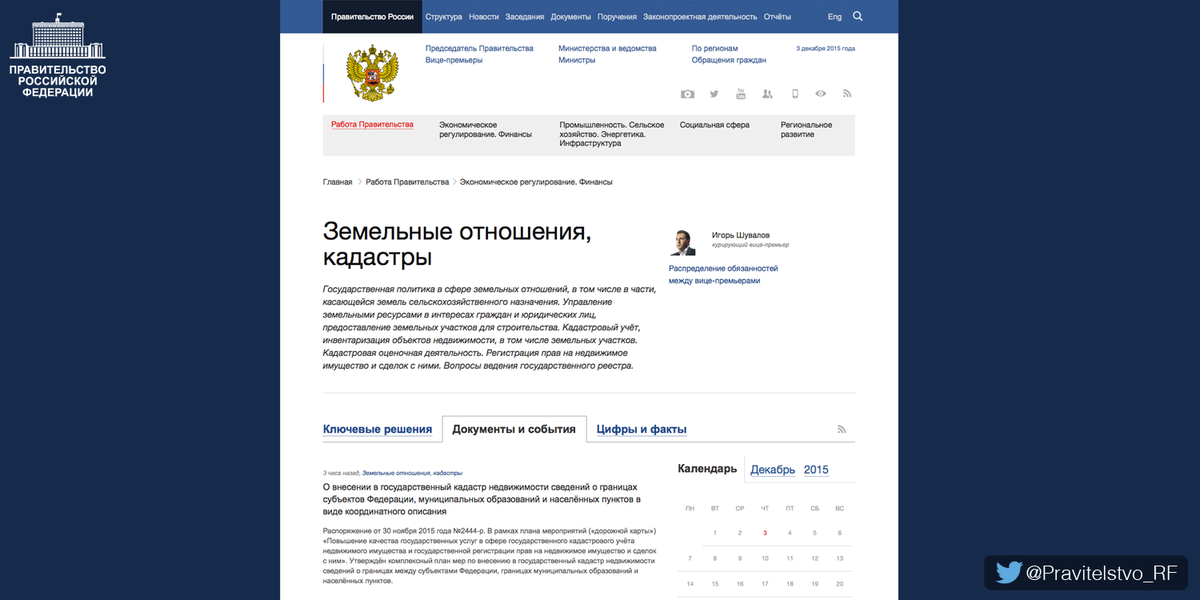
Task: Open the Вице-премьеры link
Action: coord(454,60)
